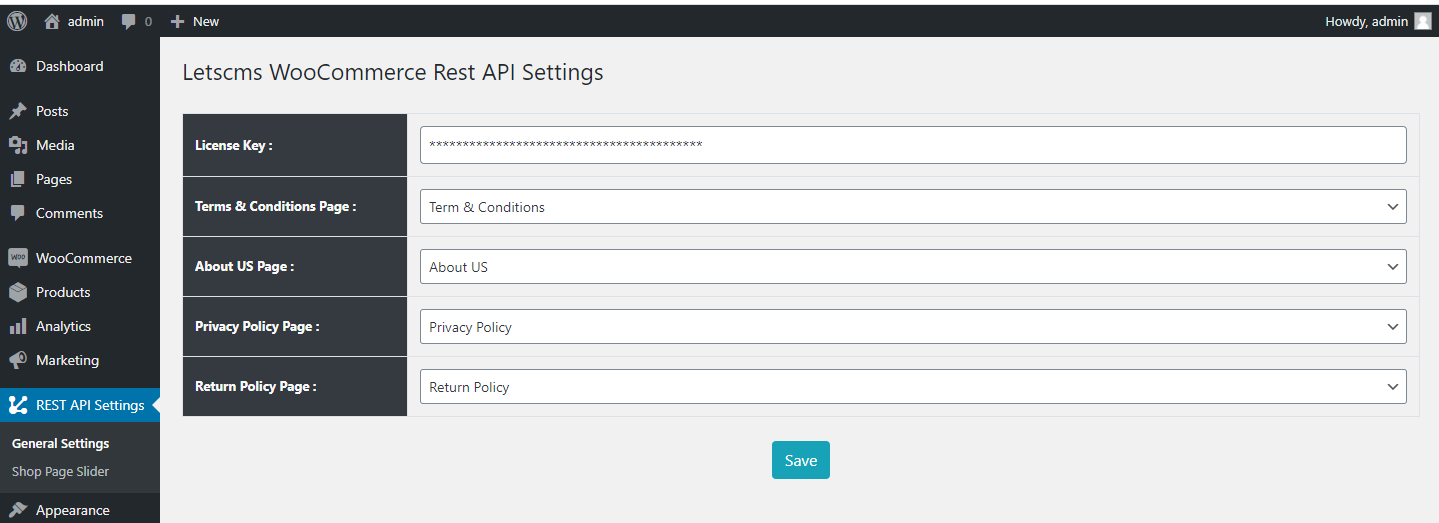Select REST API Settings menu

[x=80, y=405]
